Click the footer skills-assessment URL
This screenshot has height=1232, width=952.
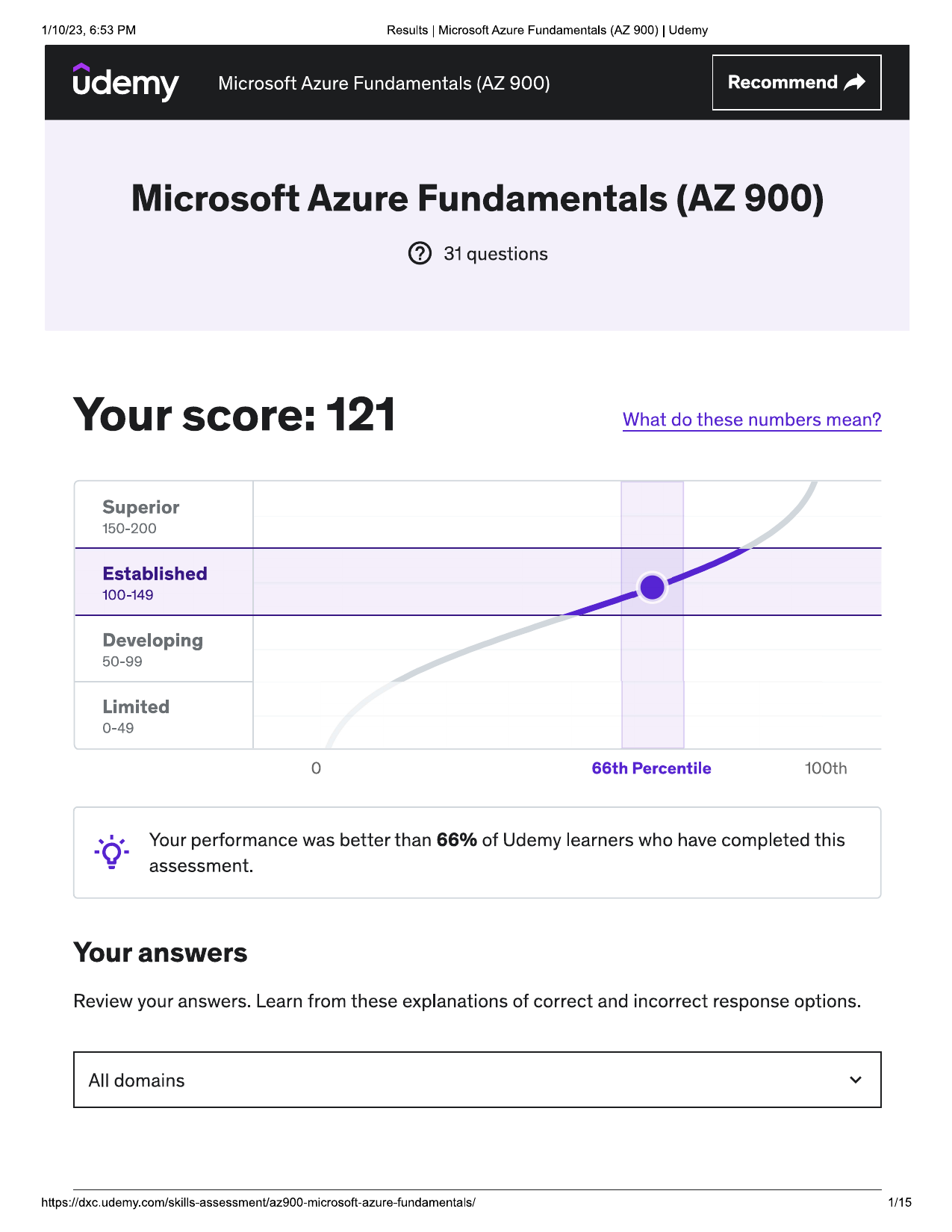[258, 1202]
